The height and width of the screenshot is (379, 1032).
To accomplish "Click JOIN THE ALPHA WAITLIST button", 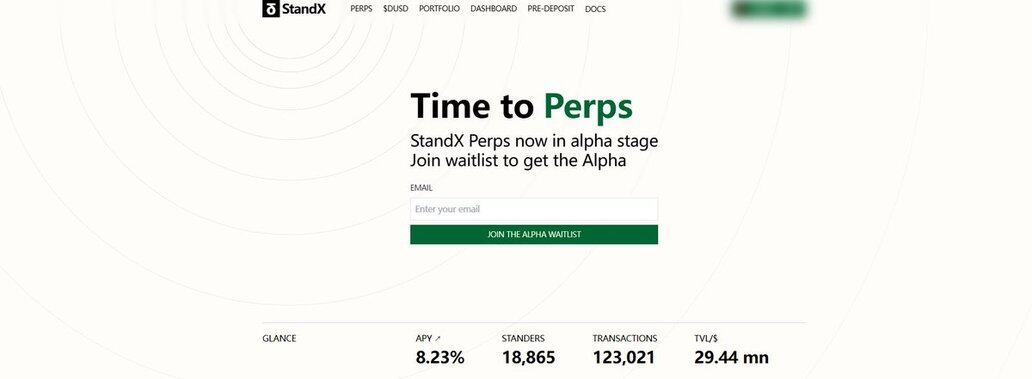I will tap(534, 234).
